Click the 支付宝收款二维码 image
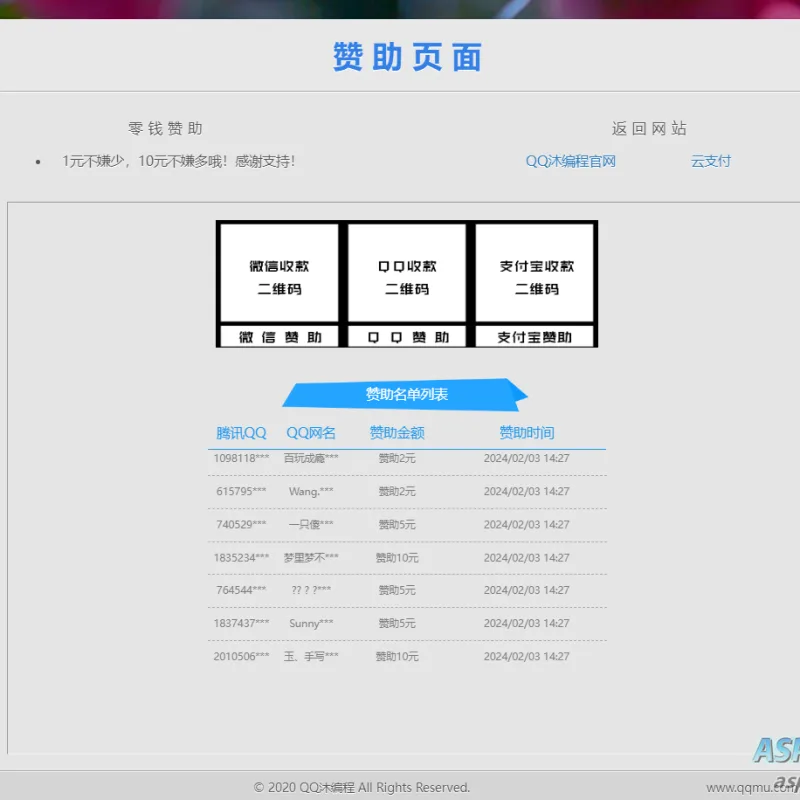 [x=535, y=273]
